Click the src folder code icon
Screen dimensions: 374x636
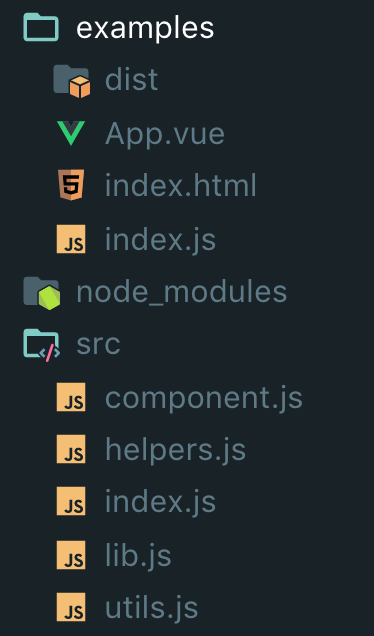pyautogui.click(x=41, y=345)
